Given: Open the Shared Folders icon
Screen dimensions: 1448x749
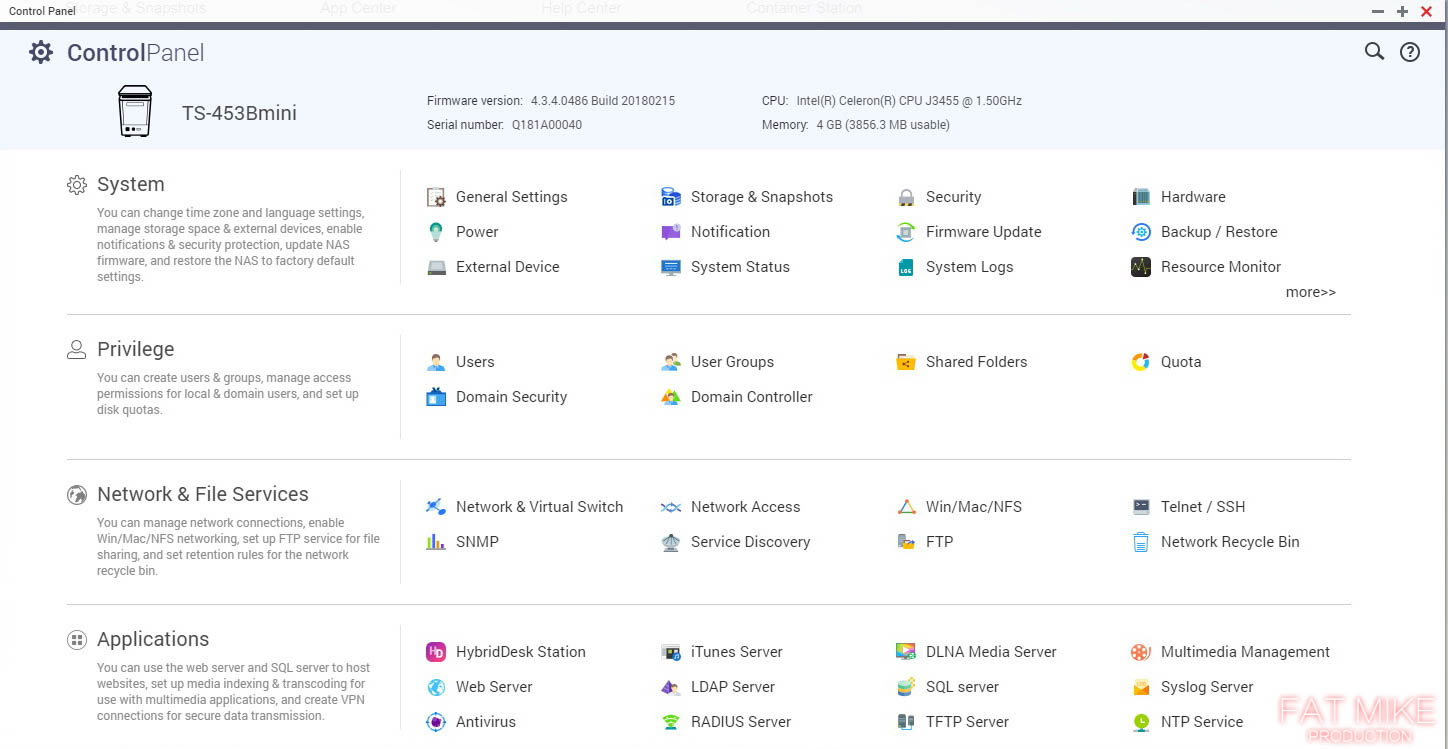Looking at the screenshot, I should point(906,362).
